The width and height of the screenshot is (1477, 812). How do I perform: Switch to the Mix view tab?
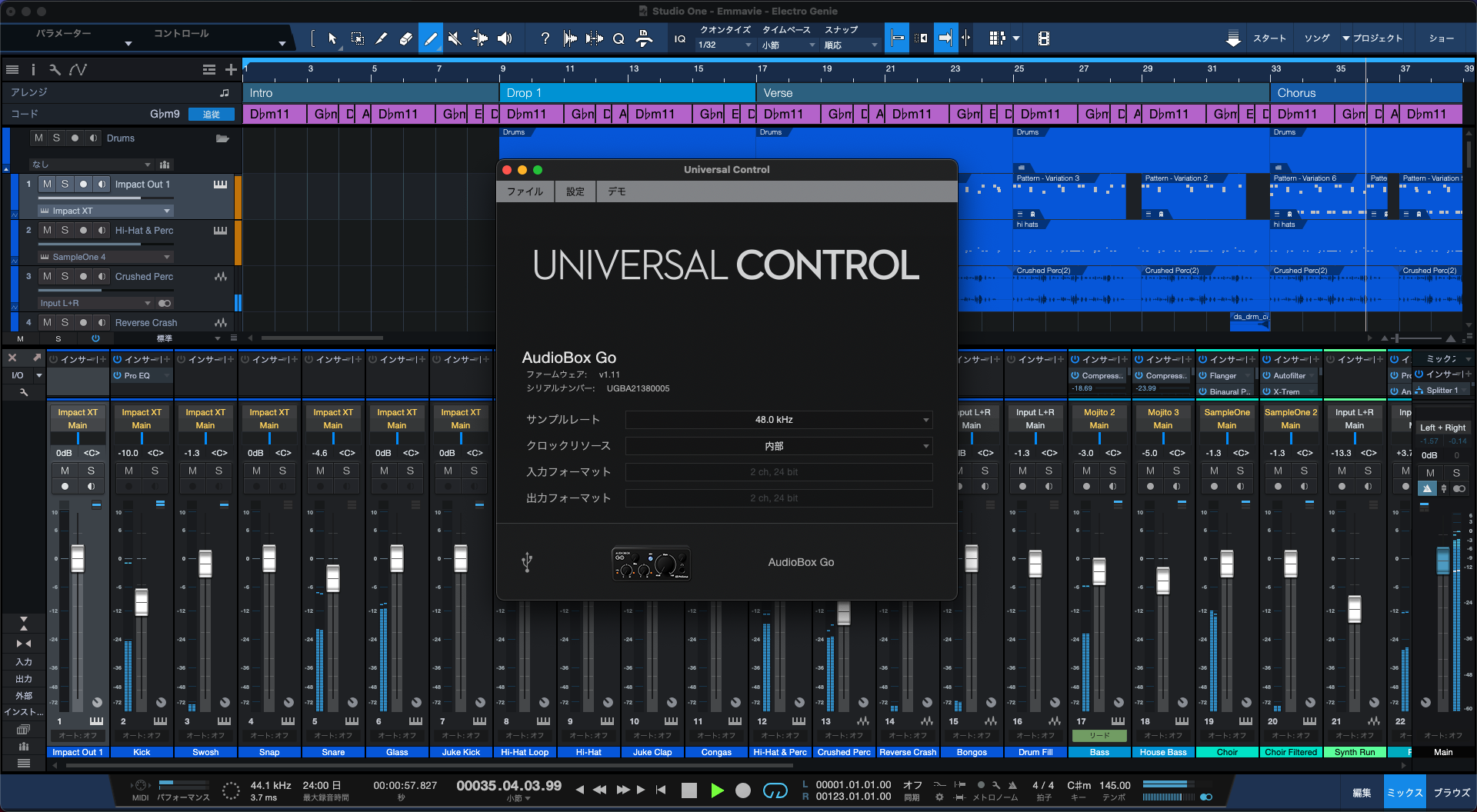coord(1405,793)
